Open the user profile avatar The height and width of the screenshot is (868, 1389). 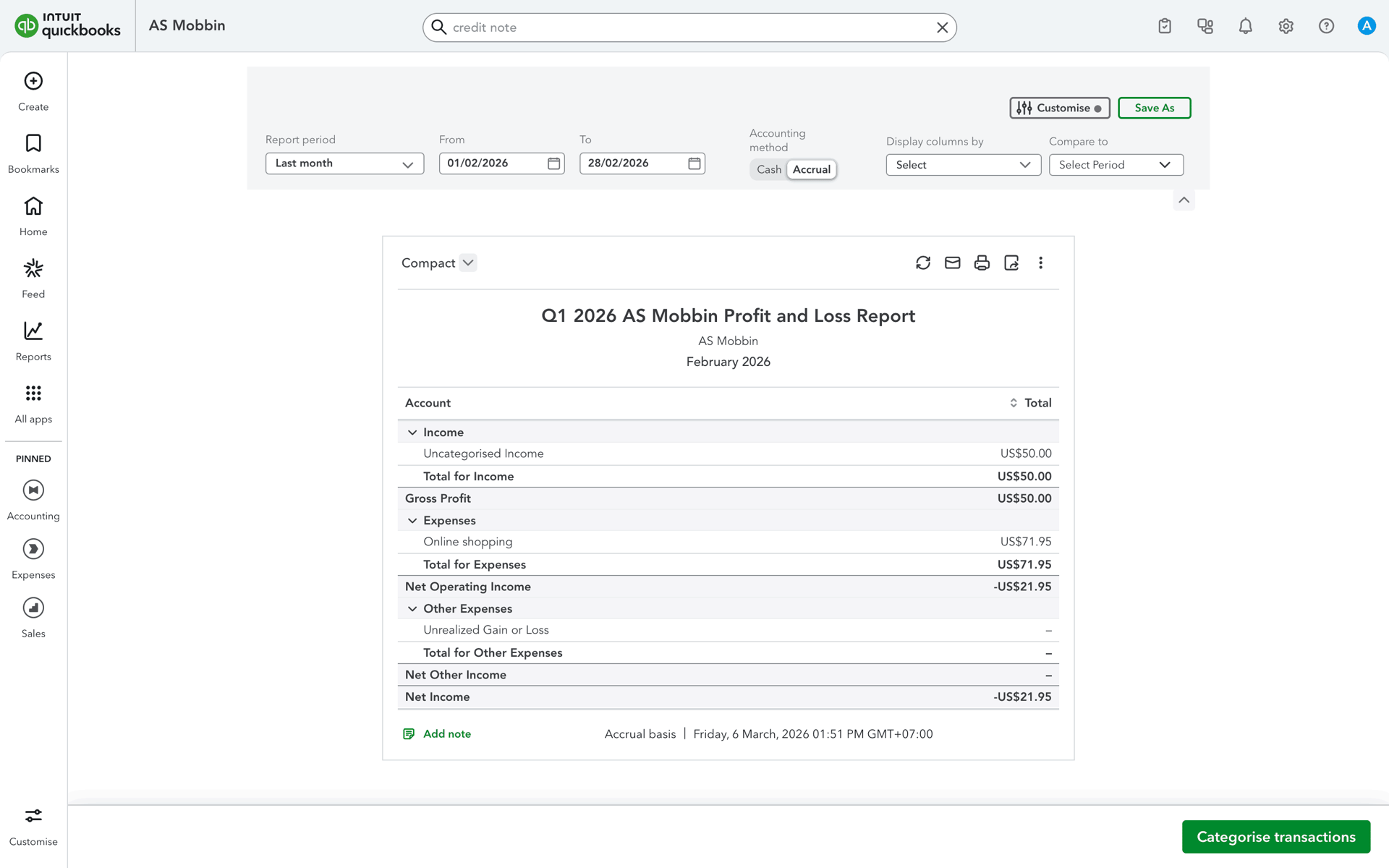click(x=1367, y=26)
